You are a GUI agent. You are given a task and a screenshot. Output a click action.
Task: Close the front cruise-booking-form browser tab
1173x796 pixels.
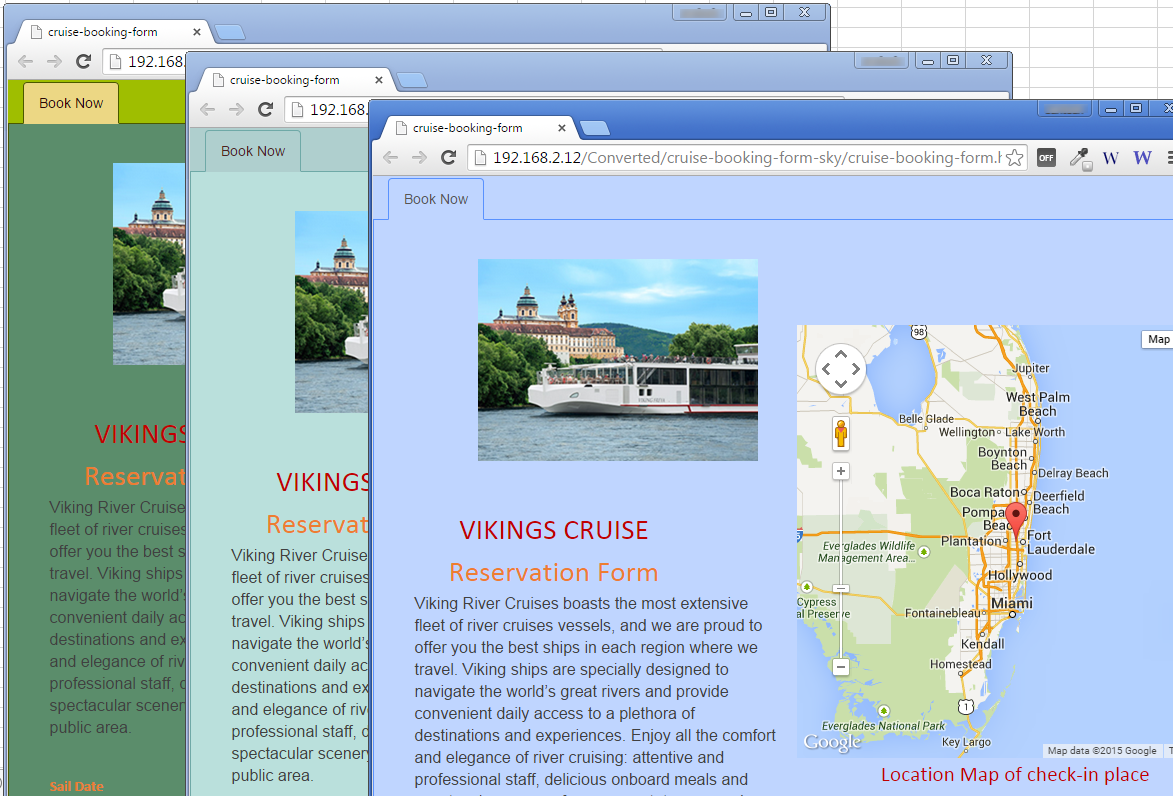click(x=562, y=128)
